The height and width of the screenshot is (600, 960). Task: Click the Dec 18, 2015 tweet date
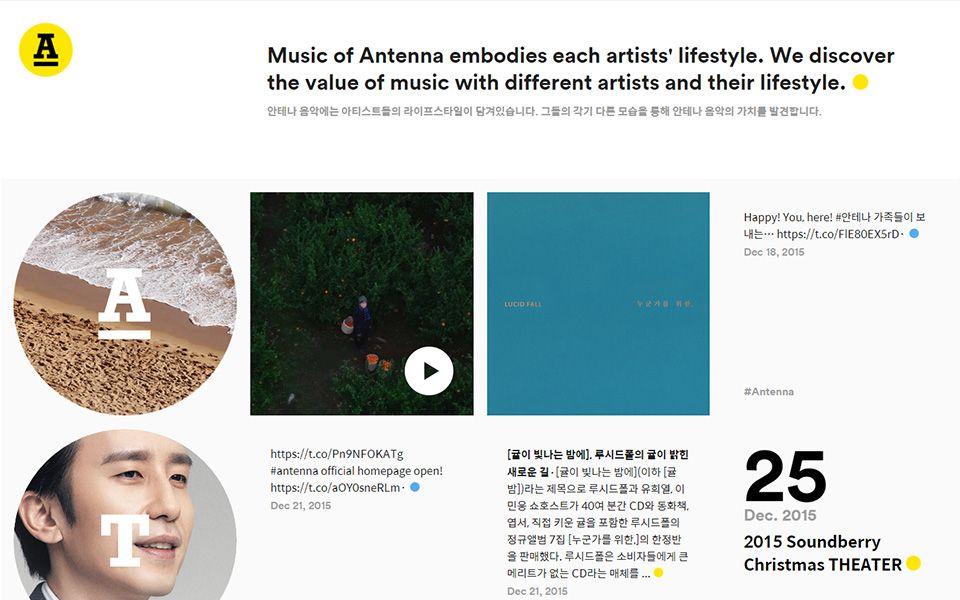(774, 252)
